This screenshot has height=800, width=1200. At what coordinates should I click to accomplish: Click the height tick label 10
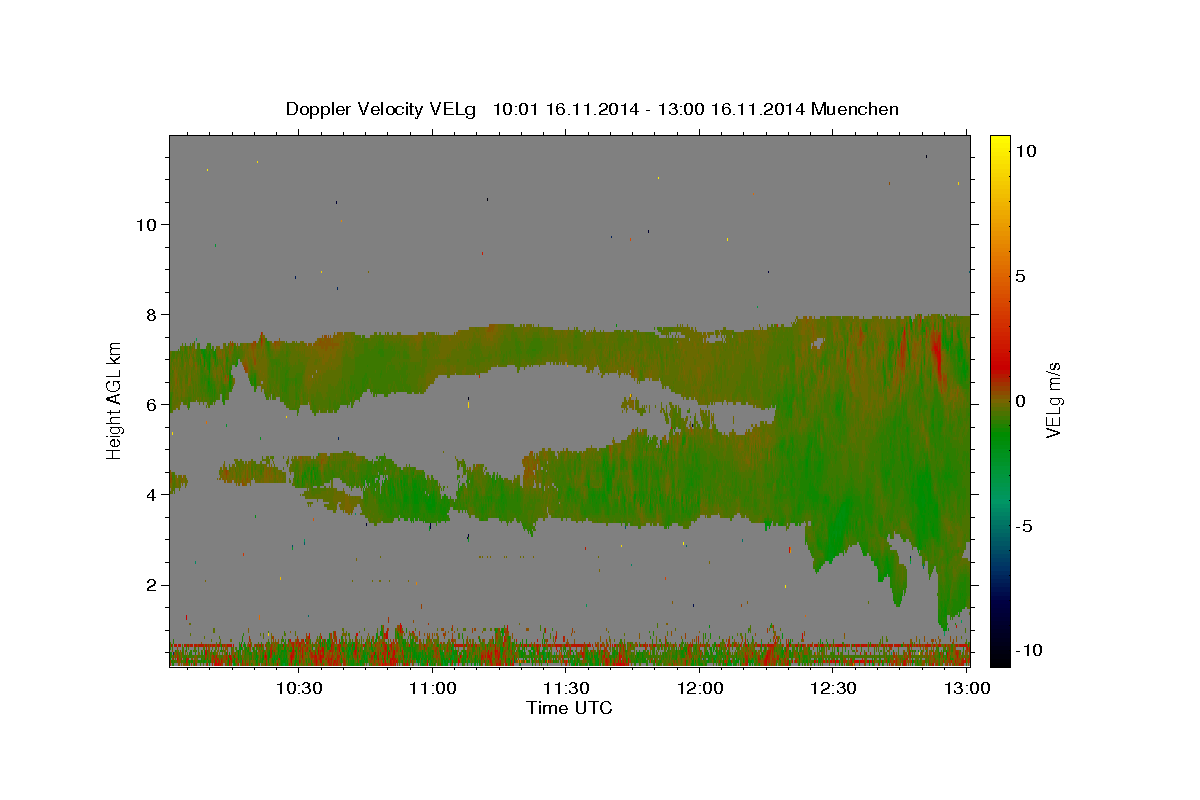click(x=145, y=224)
